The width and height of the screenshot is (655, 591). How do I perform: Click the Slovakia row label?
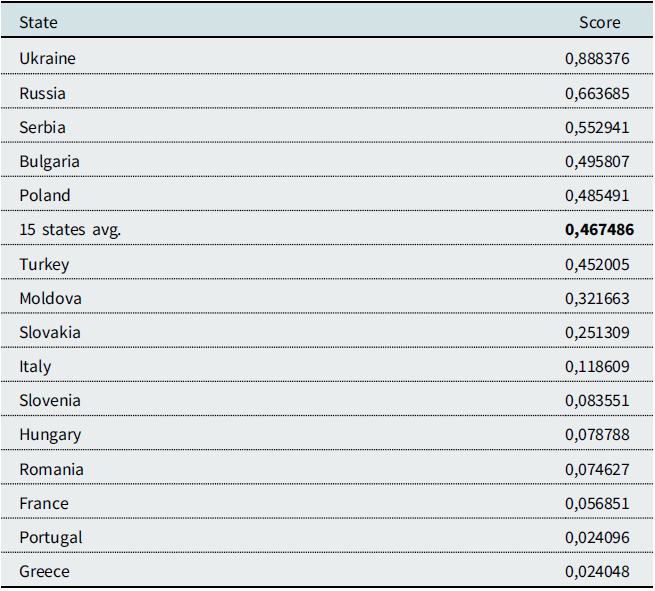tap(50, 332)
